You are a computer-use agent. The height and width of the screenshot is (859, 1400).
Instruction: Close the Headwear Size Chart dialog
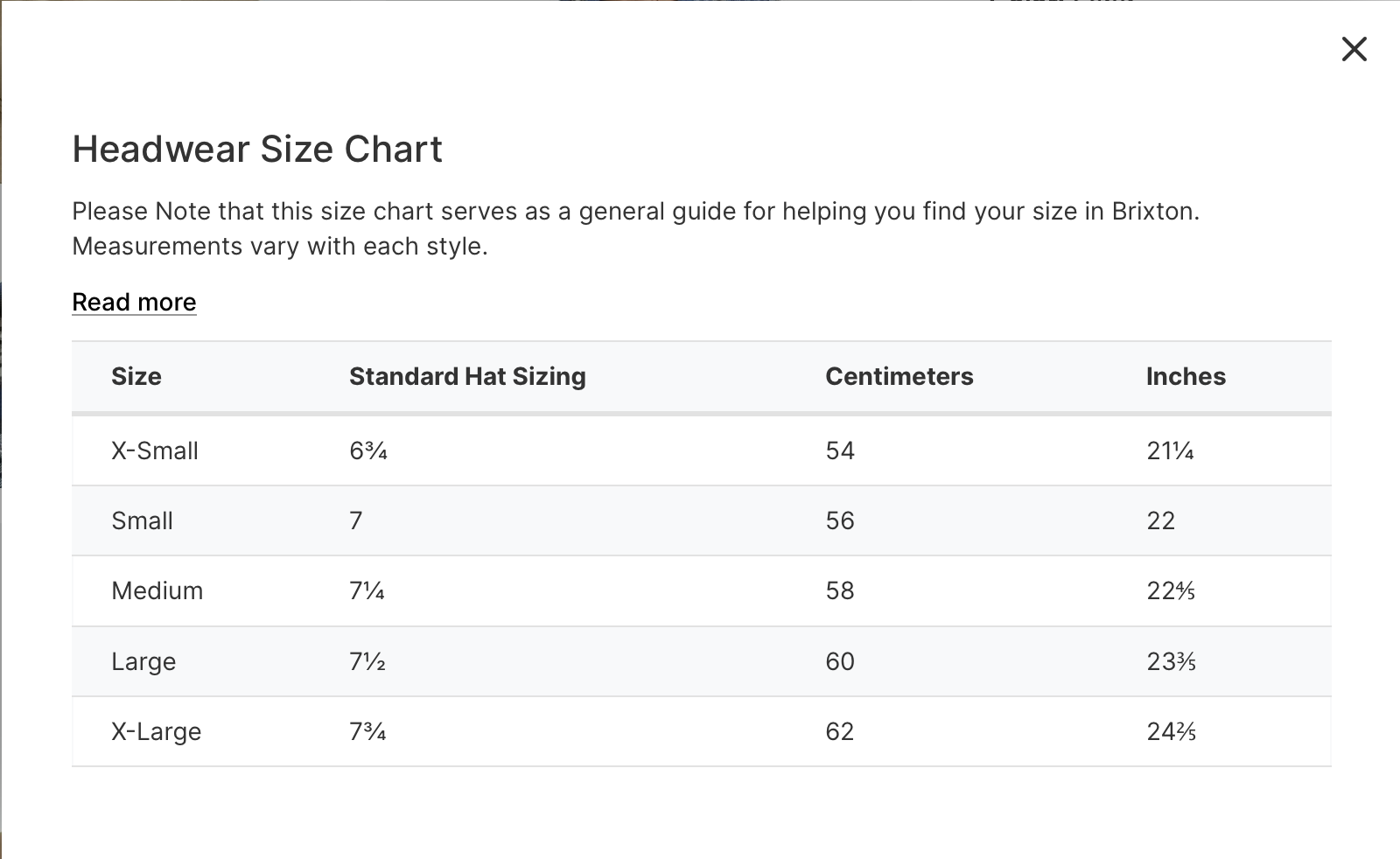tap(1354, 49)
